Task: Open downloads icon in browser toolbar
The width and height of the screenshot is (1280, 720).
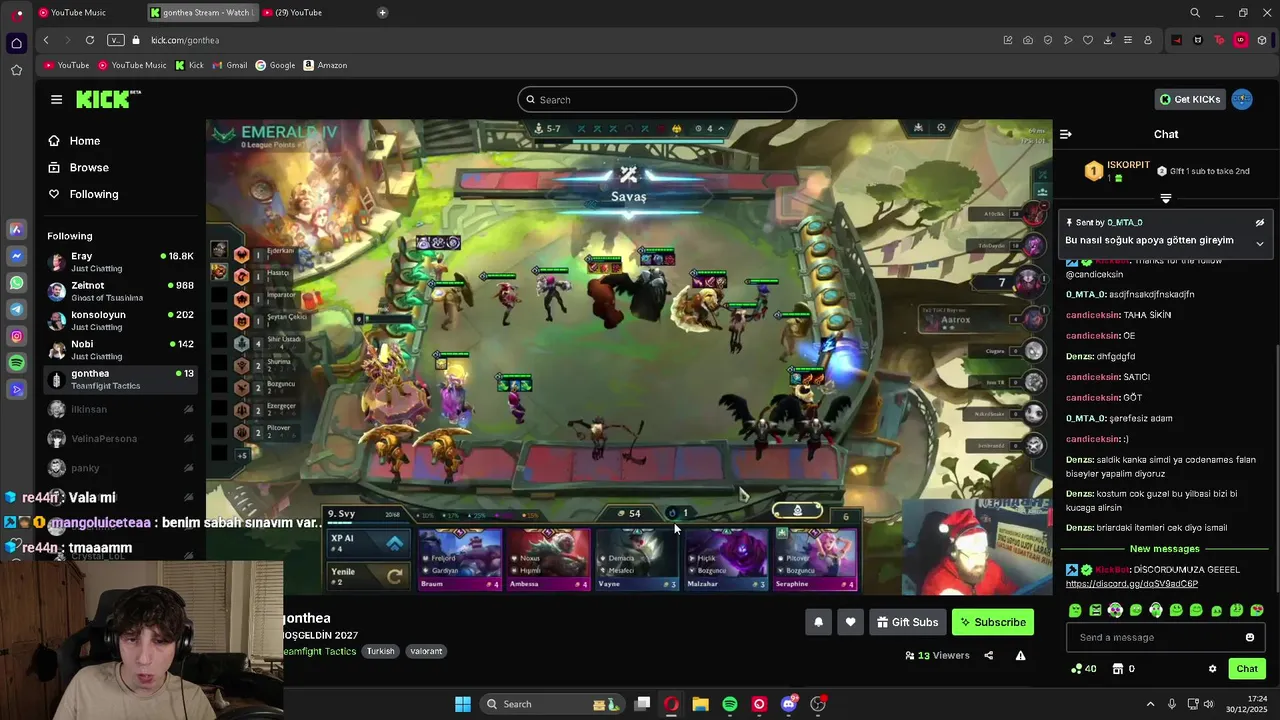Action: pyautogui.click(x=1108, y=40)
